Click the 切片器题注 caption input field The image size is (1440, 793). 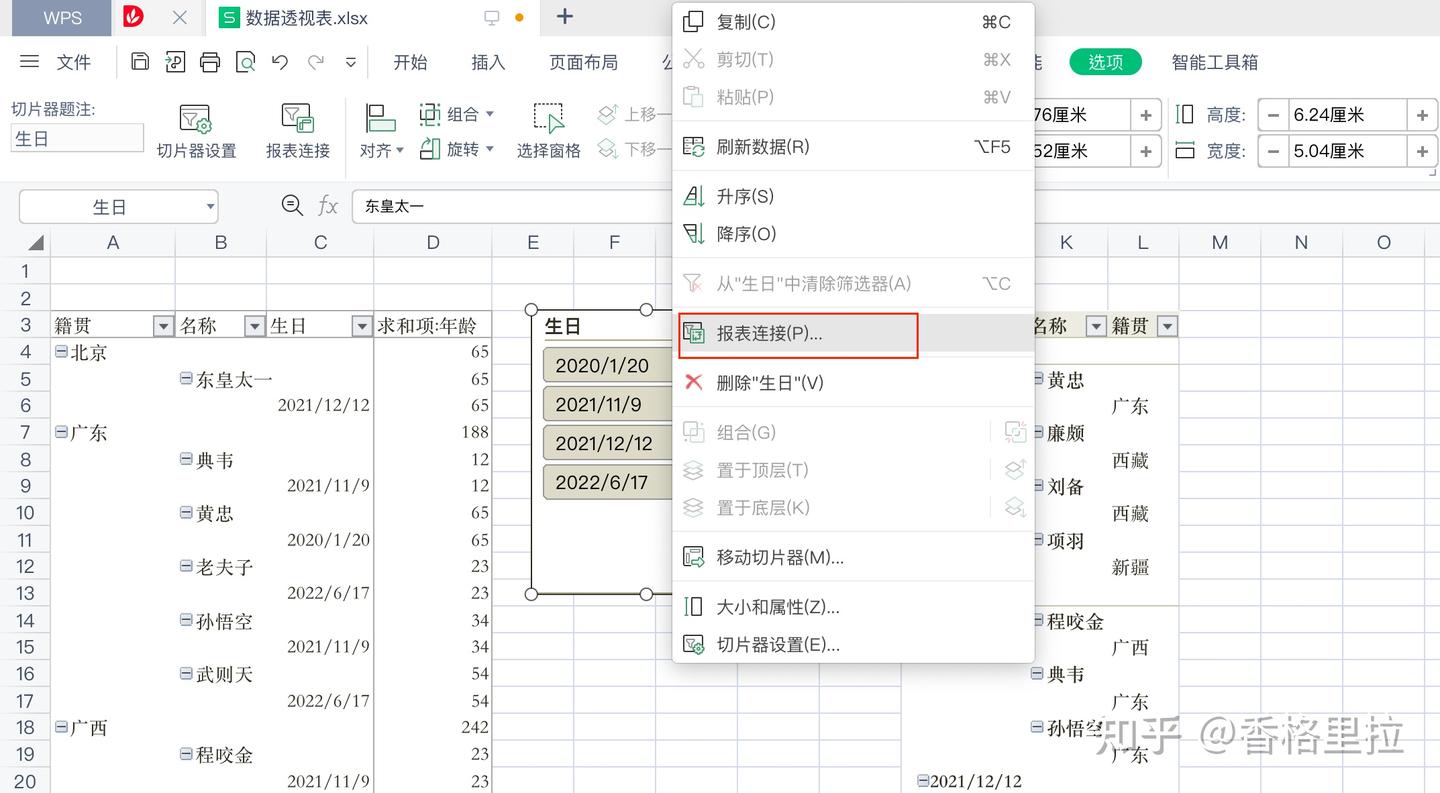click(x=77, y=139)
